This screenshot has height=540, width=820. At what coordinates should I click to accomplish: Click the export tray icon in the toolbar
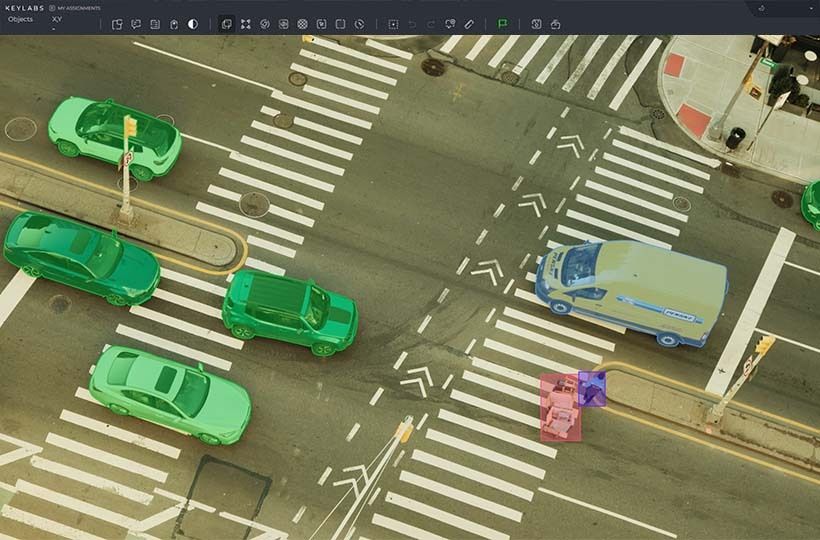point(555,24)
